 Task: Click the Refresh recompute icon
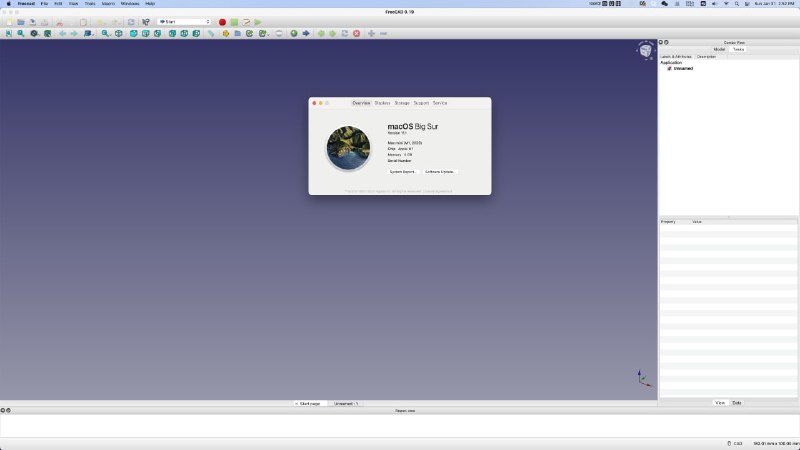(131, 22)
